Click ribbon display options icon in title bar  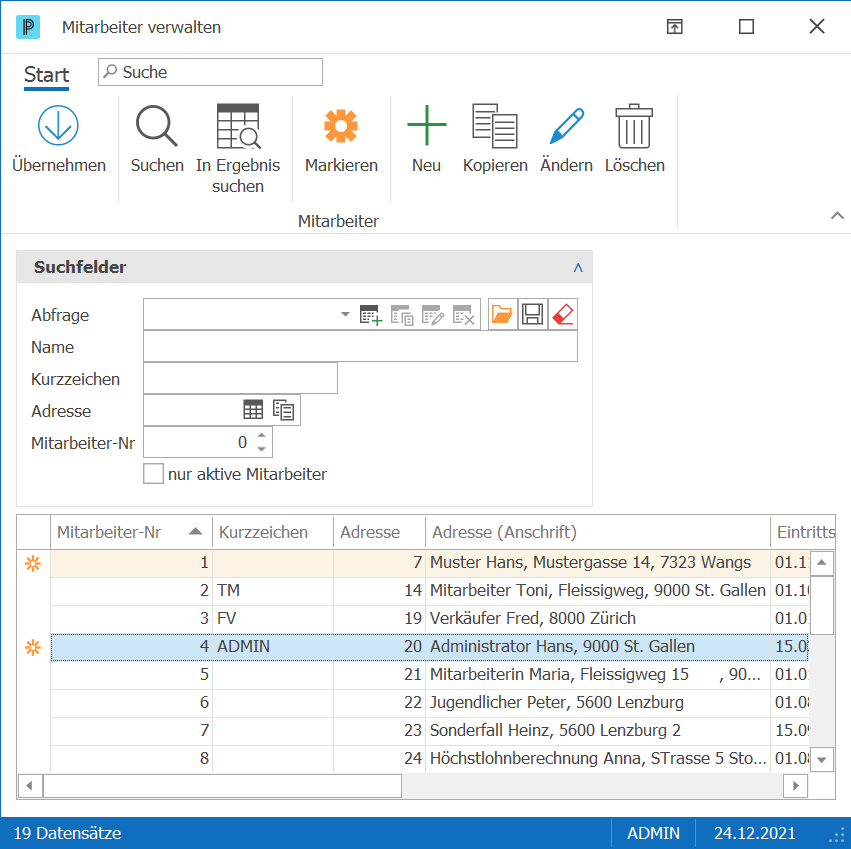(x=675, y=27)
